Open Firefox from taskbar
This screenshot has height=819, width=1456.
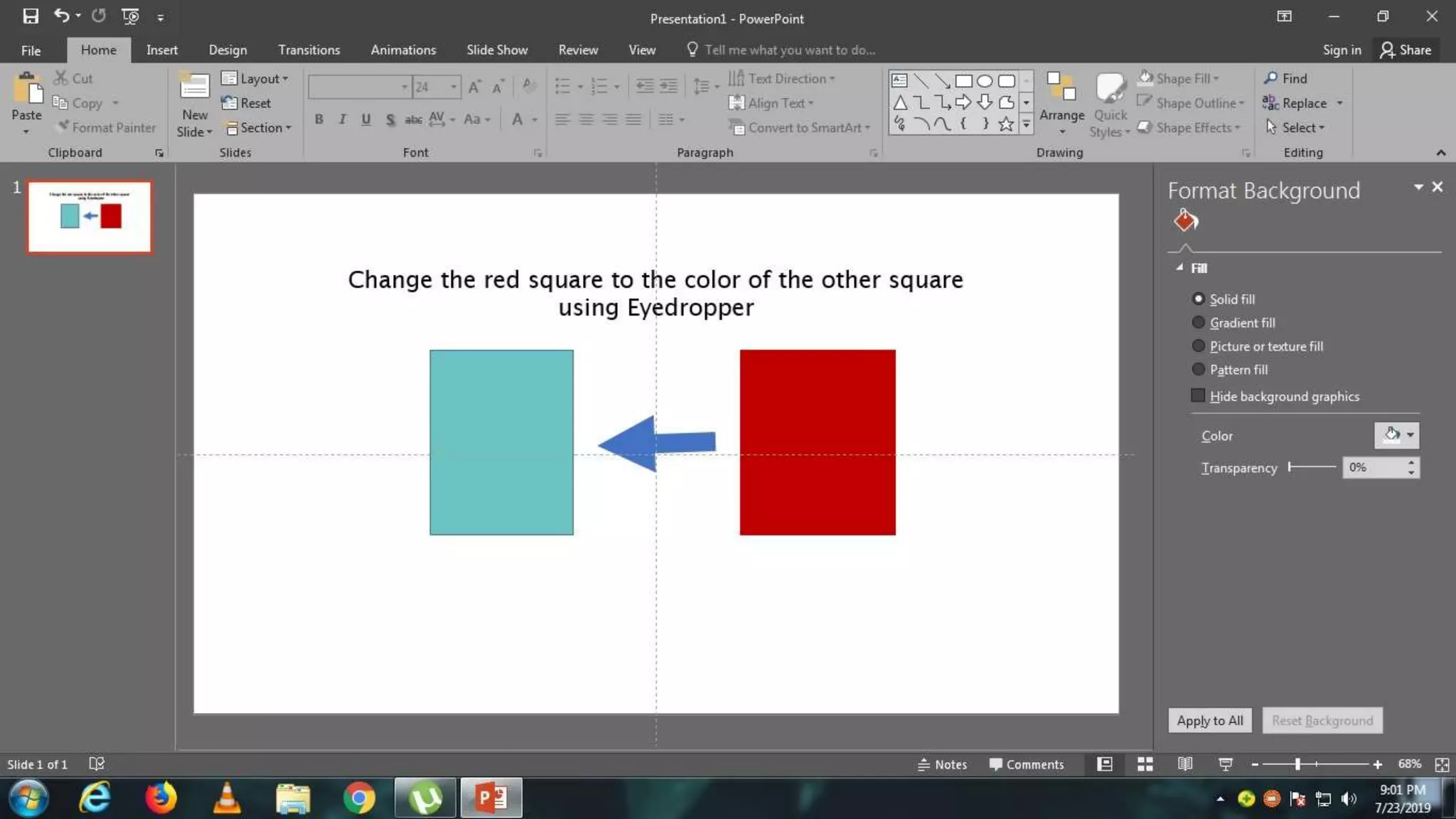[161, 798]
